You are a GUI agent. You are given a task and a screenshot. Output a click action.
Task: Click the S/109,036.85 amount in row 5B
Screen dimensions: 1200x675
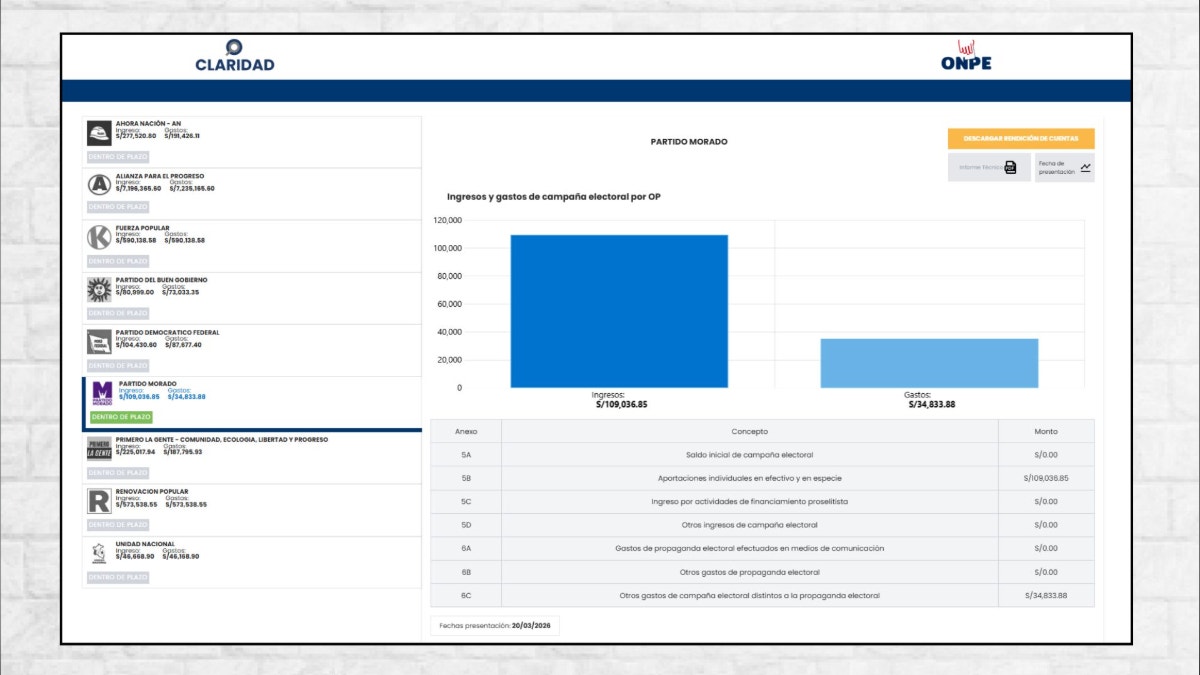[x=1046, y=478]
